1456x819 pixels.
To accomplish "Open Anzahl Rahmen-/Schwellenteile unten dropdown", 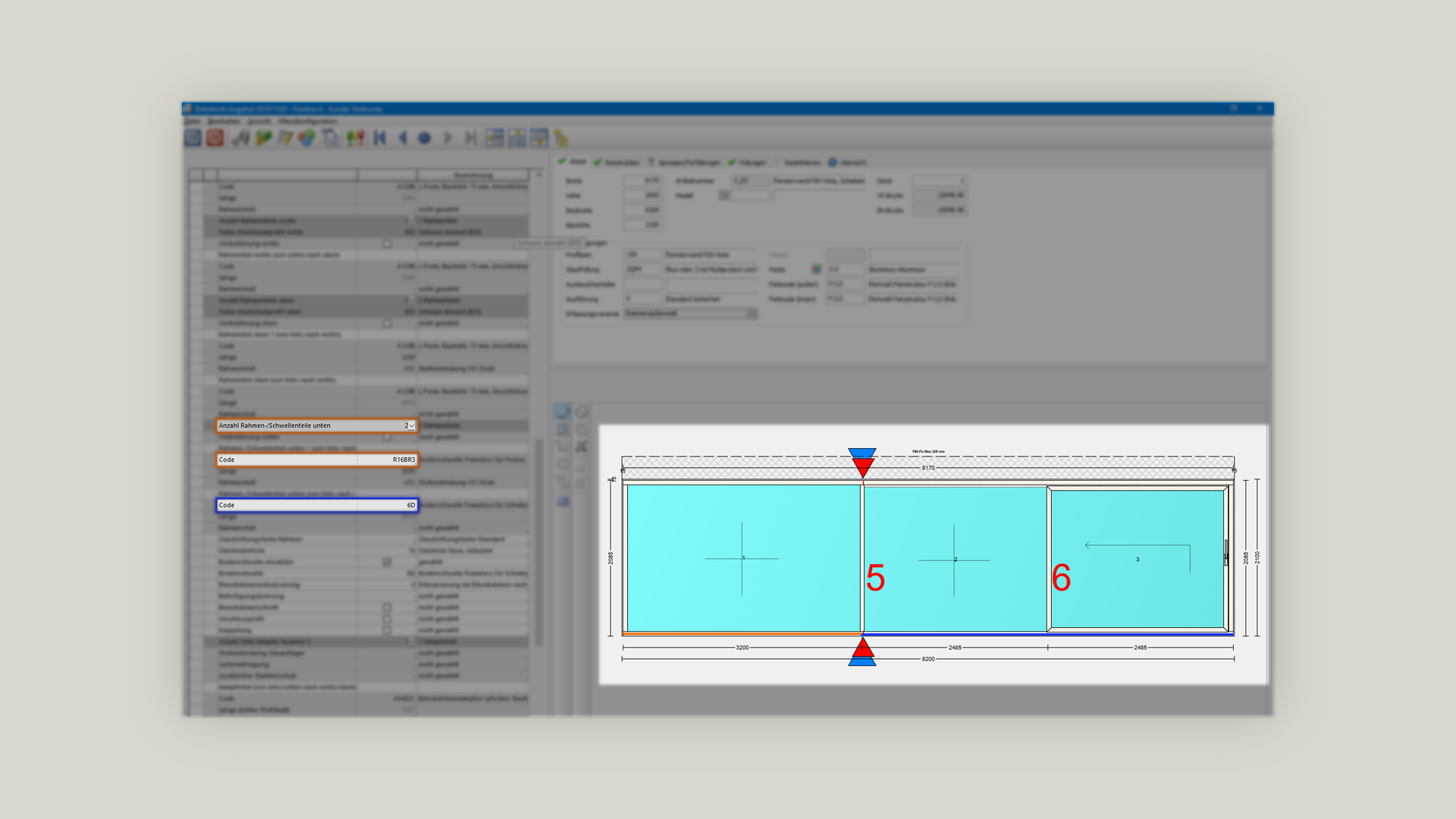I will tap(412, 425).
